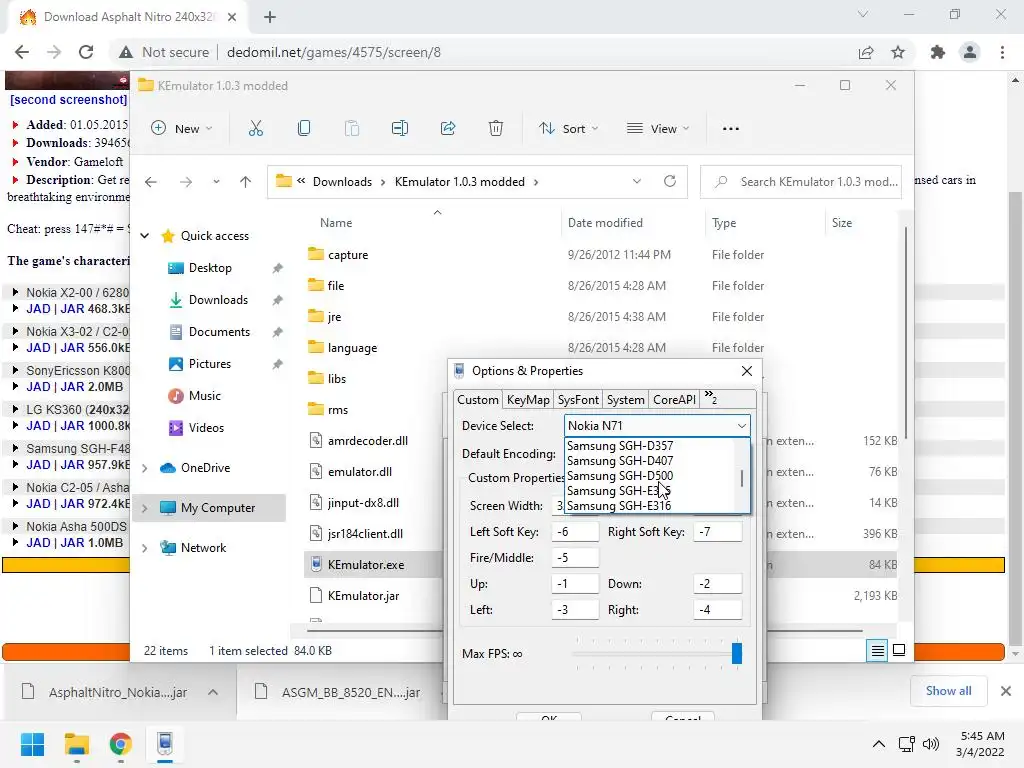Open the second screenshot link
The width and height of the screenshot is (1024, 768).
click(x=69, y=99)
